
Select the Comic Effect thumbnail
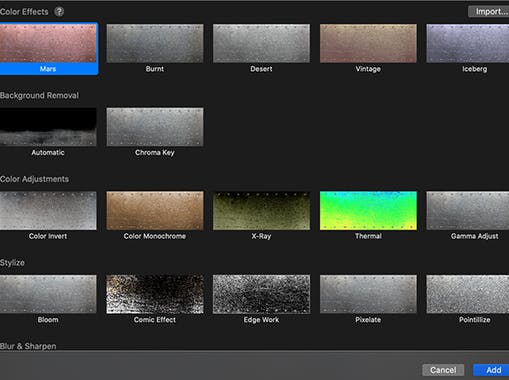(x=155, y=294)
